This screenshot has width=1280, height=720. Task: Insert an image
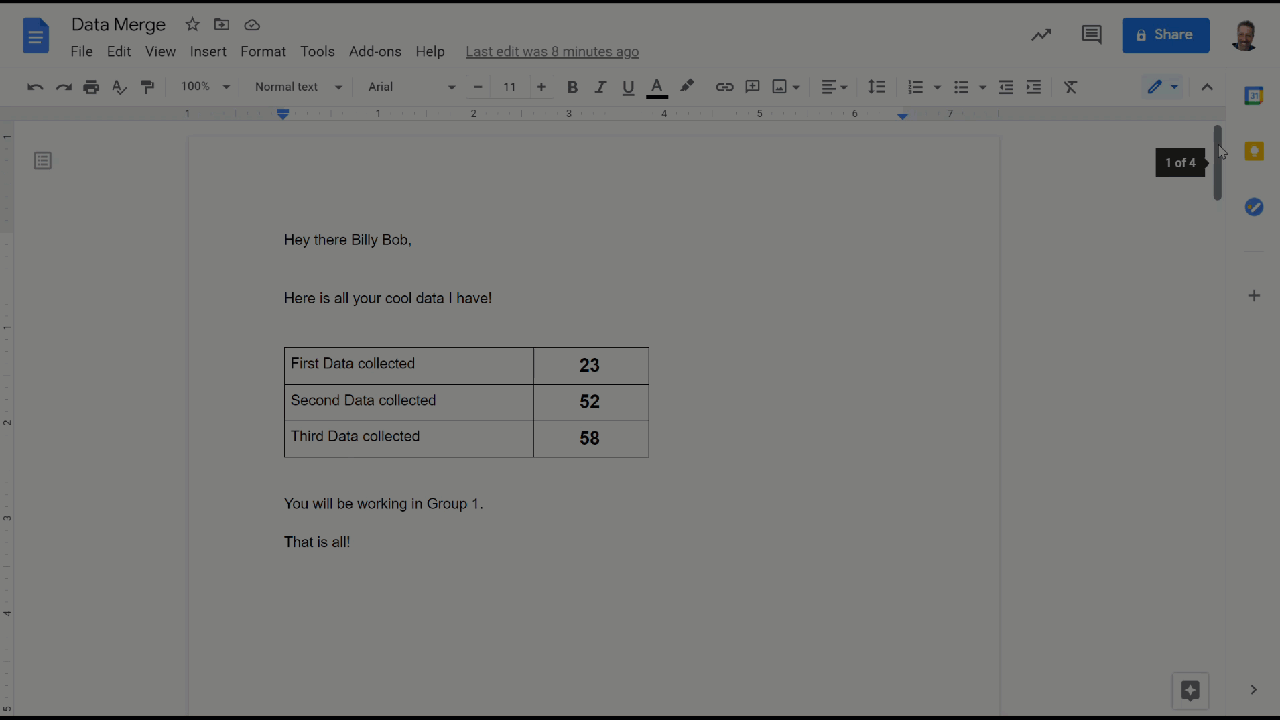point(779,87)
